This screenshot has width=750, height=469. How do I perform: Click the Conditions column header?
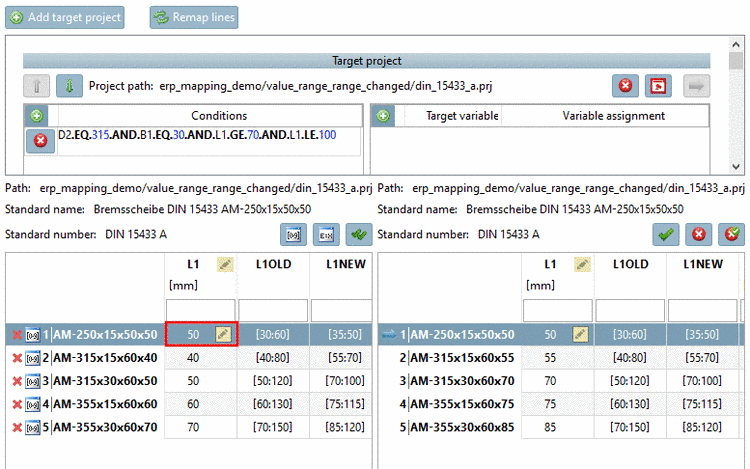(219, 116)
